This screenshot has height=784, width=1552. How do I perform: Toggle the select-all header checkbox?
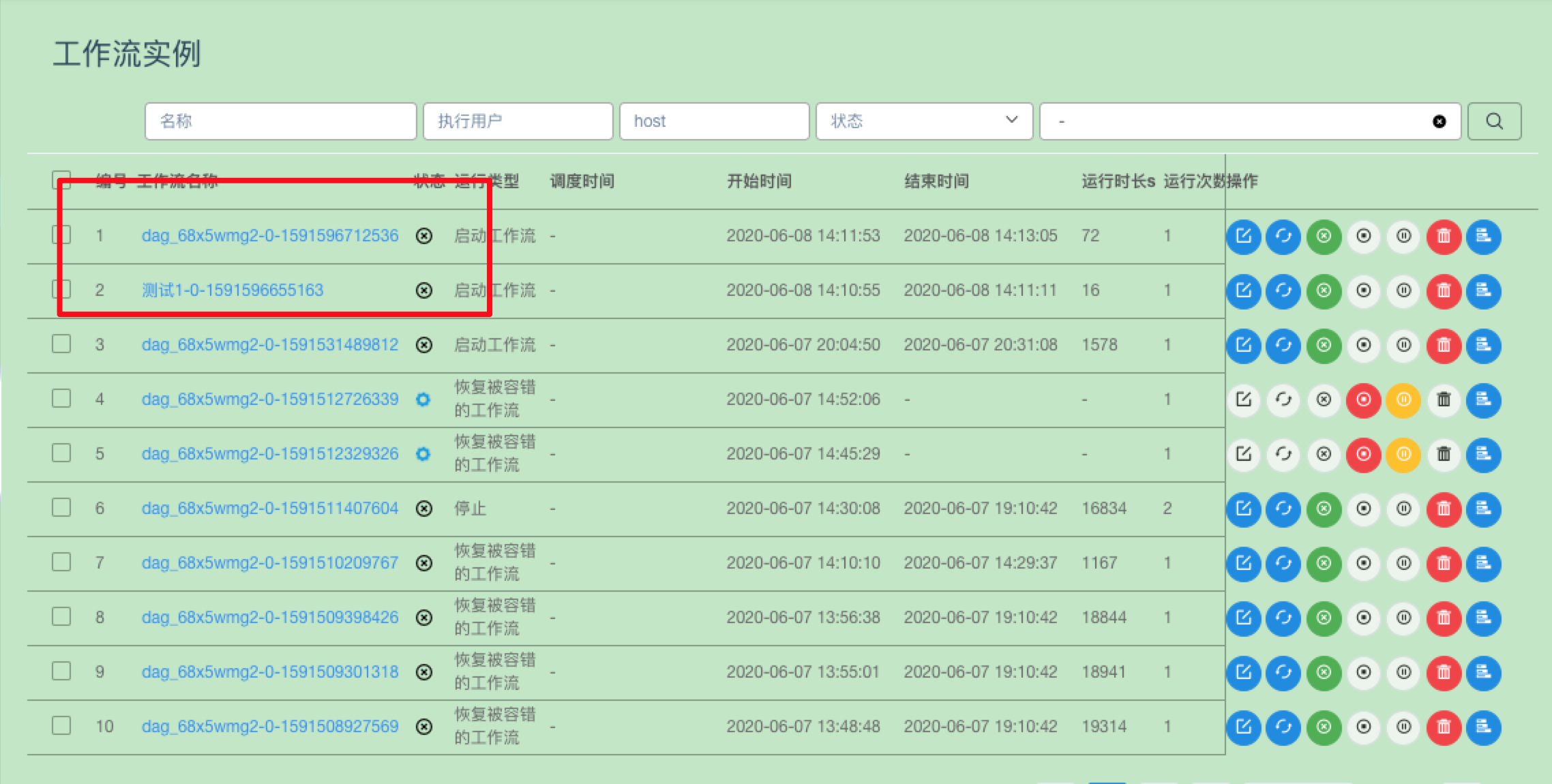(x=61, y=180)
